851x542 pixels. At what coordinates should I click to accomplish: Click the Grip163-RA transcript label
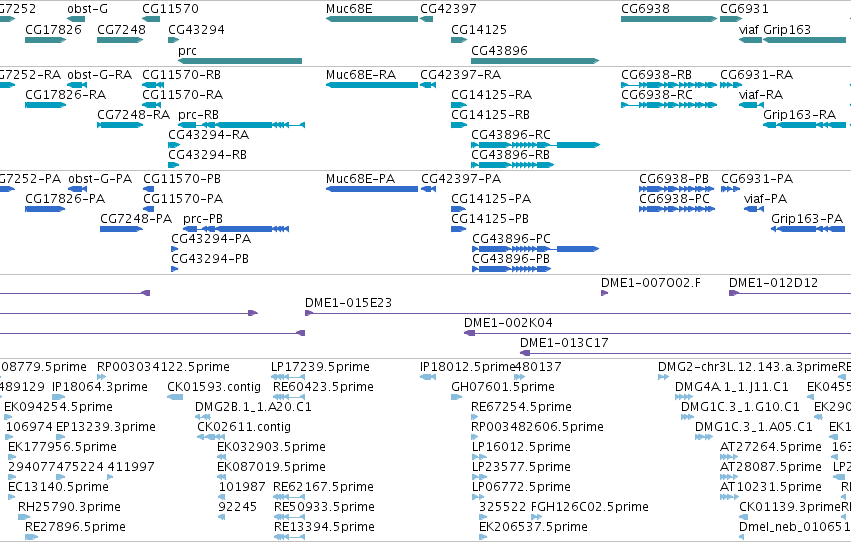click(799, 115)
